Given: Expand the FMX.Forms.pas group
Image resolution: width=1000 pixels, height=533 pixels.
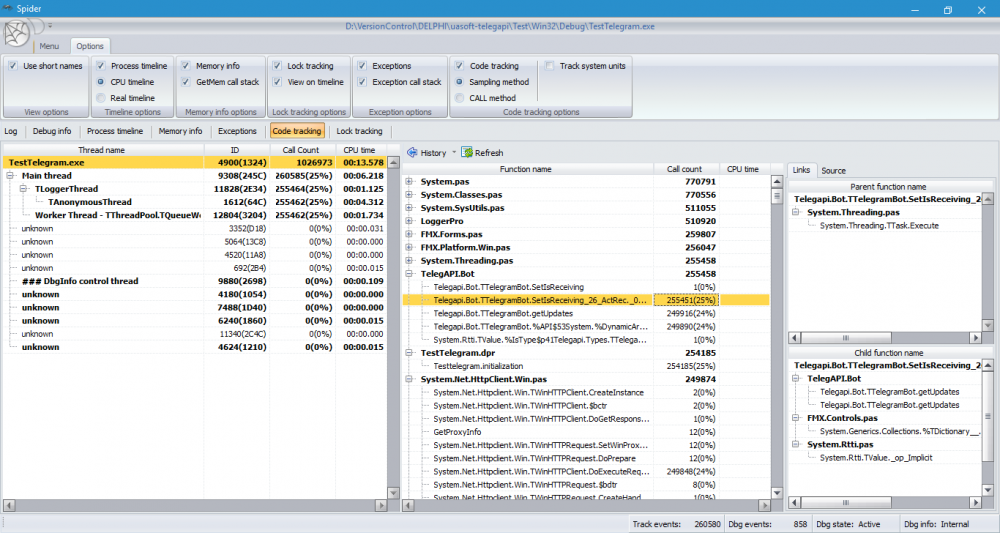Looking at the screenshot, I should click(x=409, y=234).
